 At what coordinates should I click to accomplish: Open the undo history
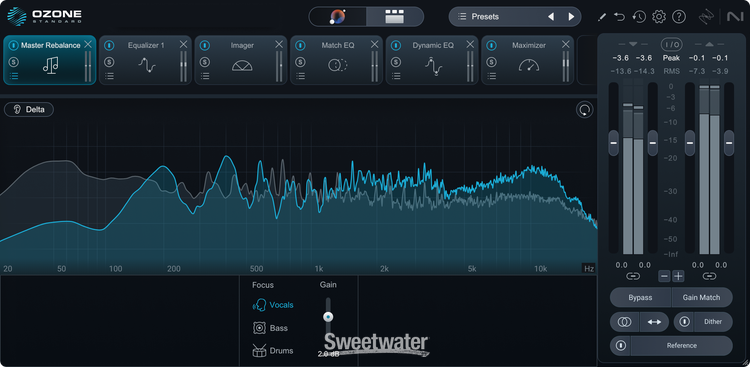click(x=639, y=17)
